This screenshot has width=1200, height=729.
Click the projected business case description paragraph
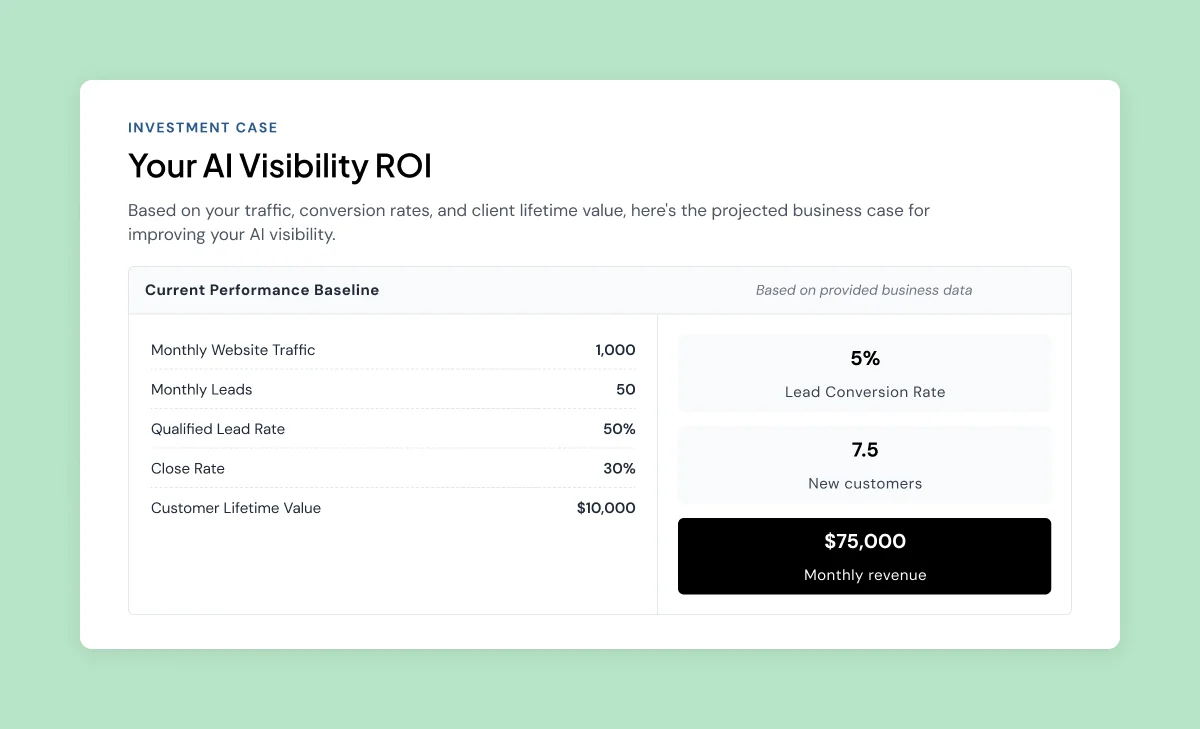[x=529, y=223]
